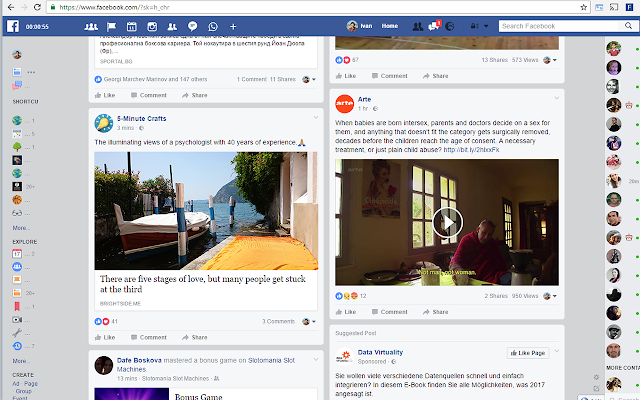Open the groups icon in the top bar
This screenshot has width=640, height=400.
(x=91, y=27)
